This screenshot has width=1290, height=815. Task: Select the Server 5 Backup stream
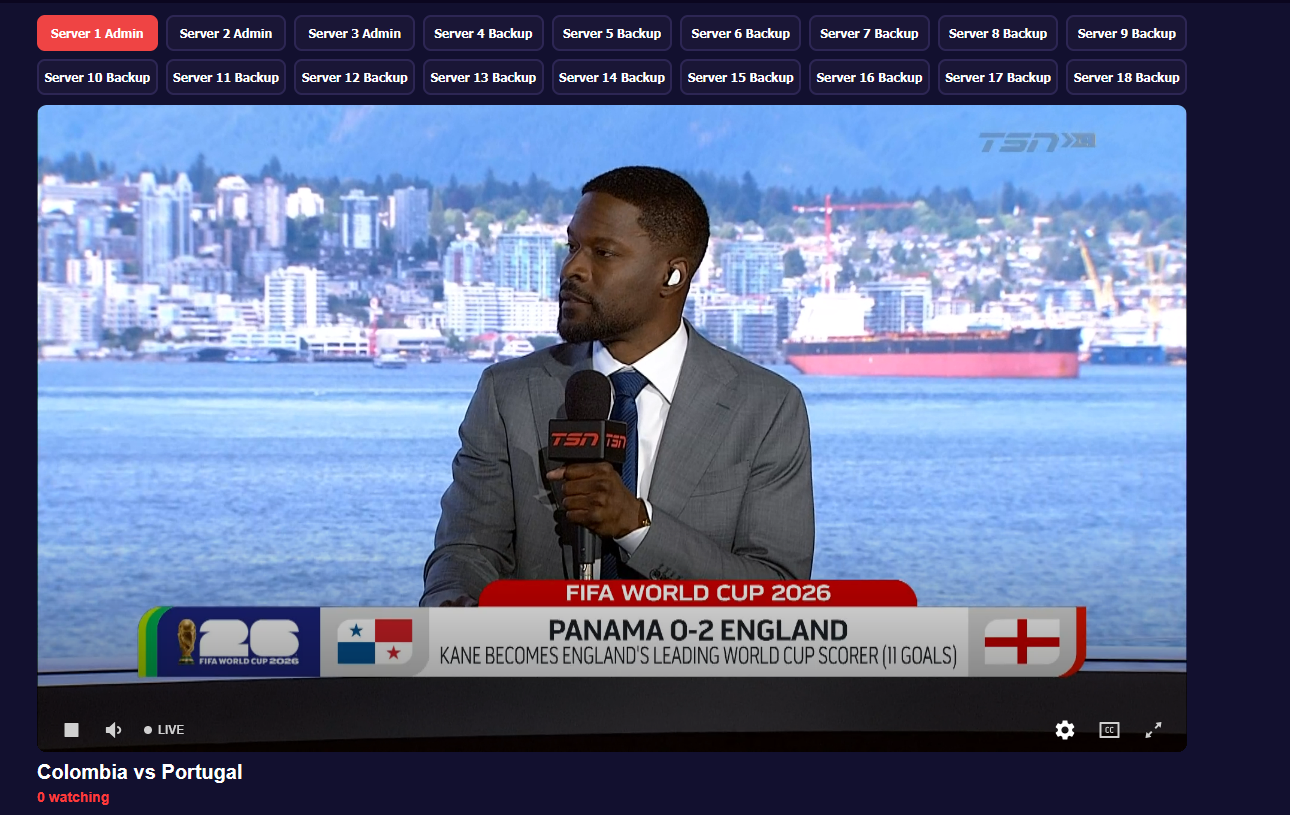[x=612, y=33]
